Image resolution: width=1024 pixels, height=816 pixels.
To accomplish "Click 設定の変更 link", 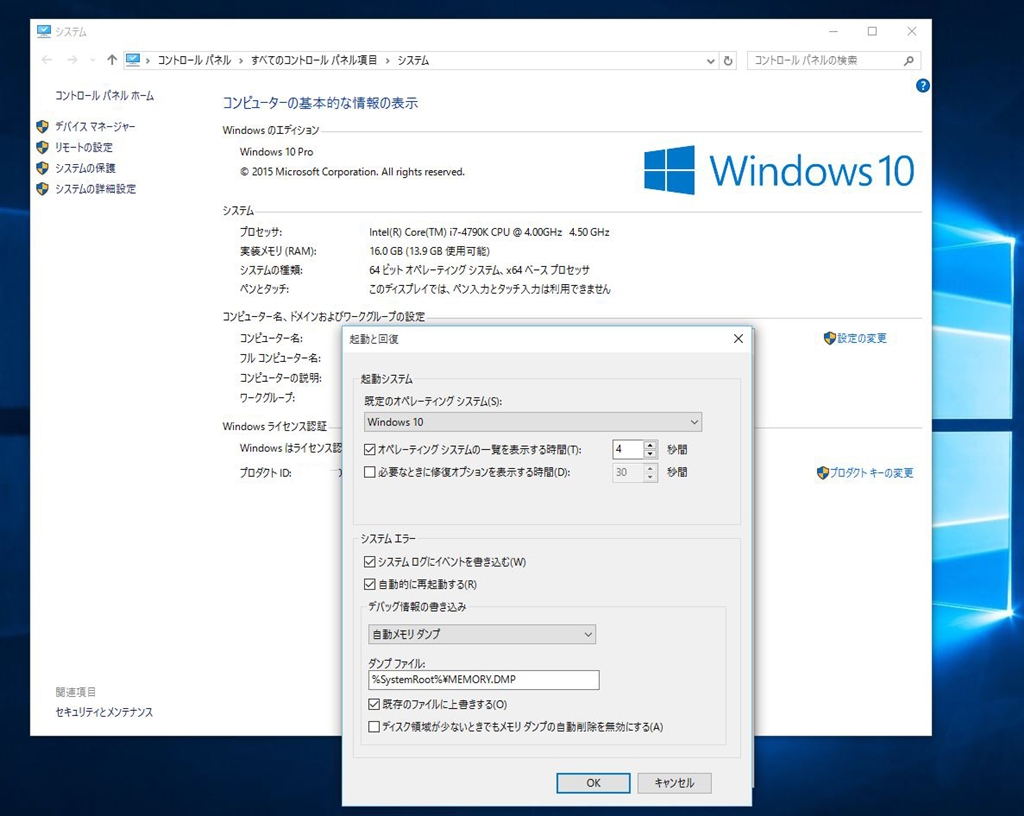I will click(862, 338).
